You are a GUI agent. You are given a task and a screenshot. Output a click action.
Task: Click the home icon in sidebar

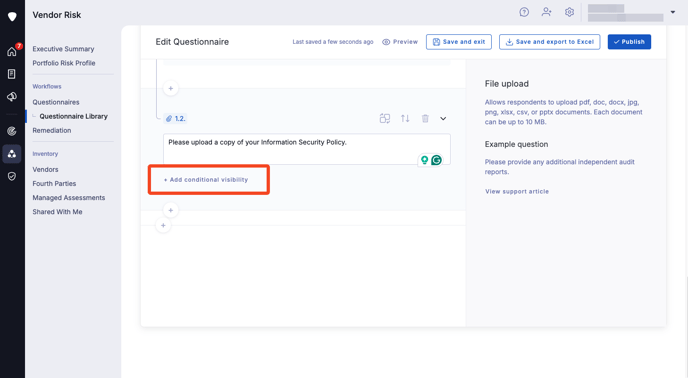pos(12,51)
